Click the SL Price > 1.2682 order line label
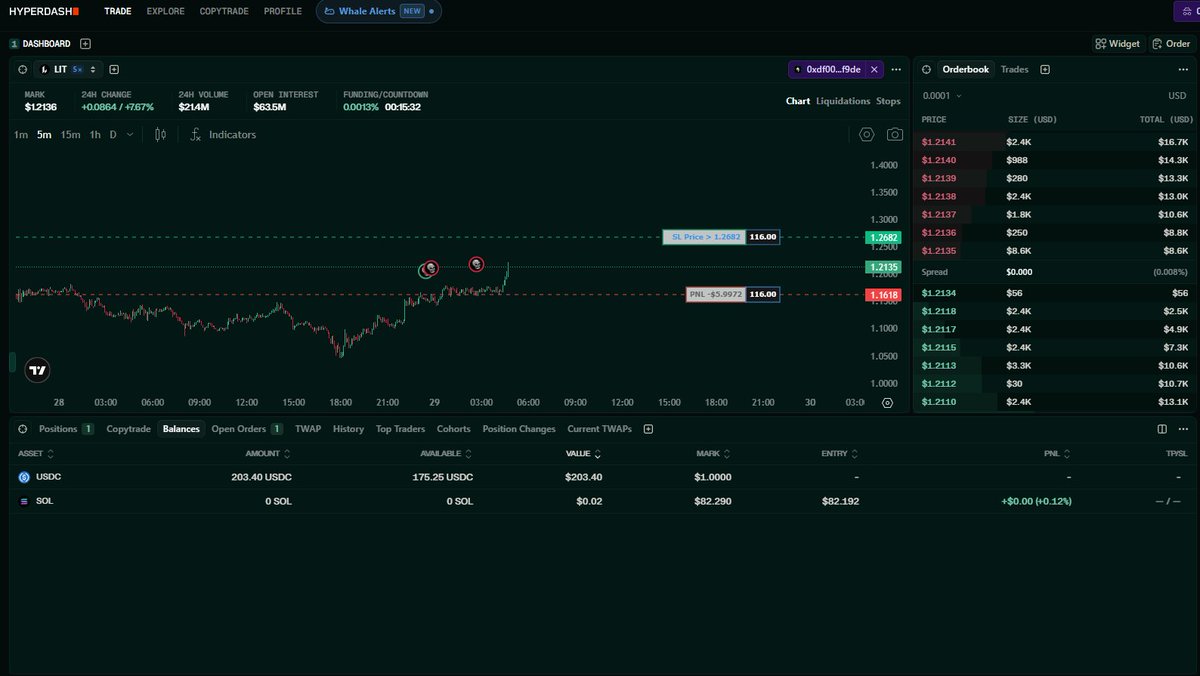 pyautogui.click(x=704, y=237)
